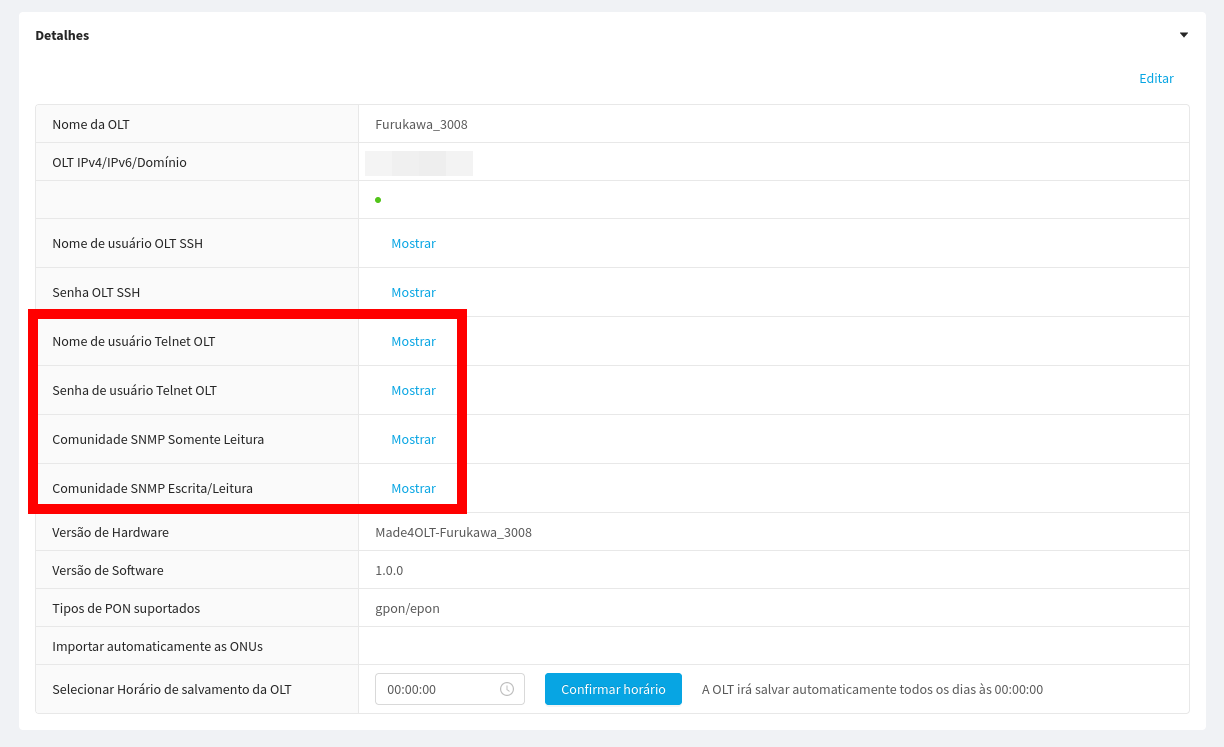This screenshot has height=747, width=1224.
Task: Click the Editar link
Action: coord(1156,78)
